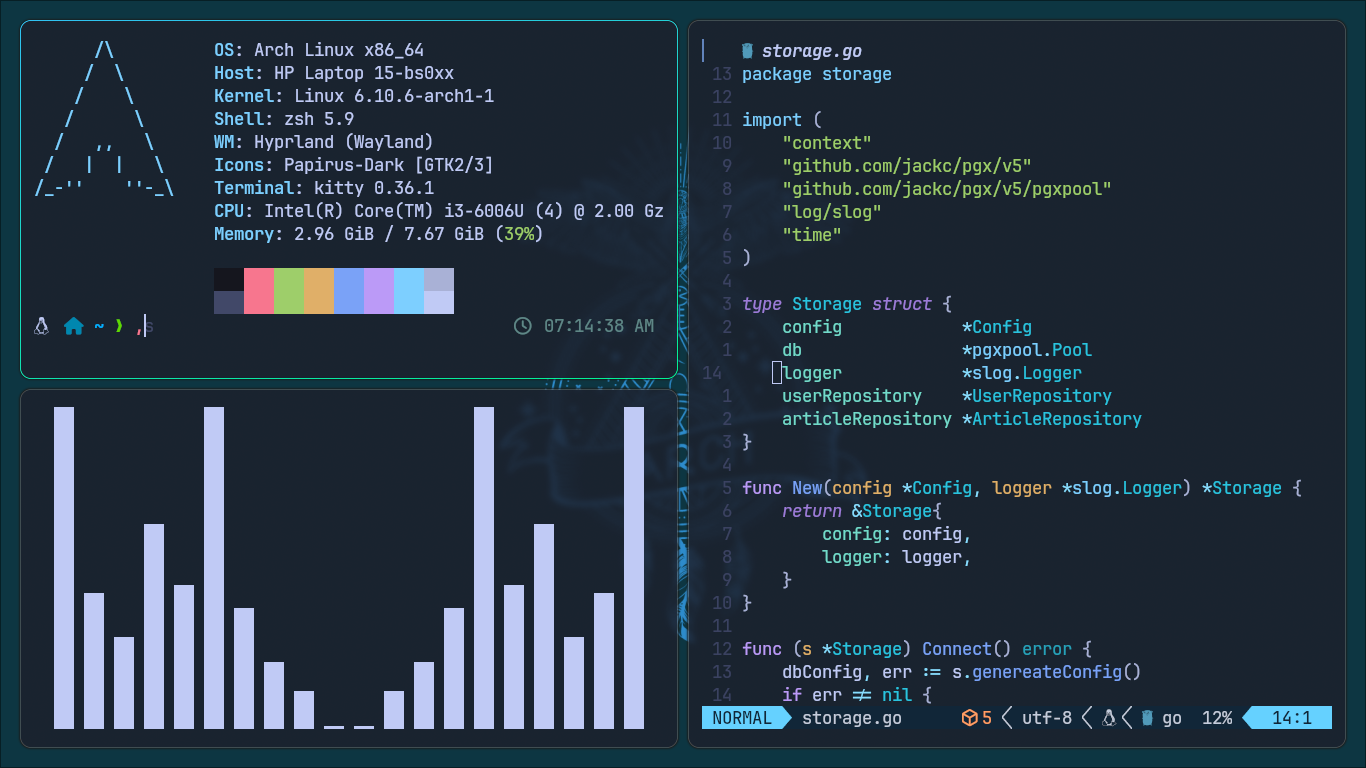Click the clock icon next to the time
1366x768 pixels.
pyautogui.click(x=522, y=326)
